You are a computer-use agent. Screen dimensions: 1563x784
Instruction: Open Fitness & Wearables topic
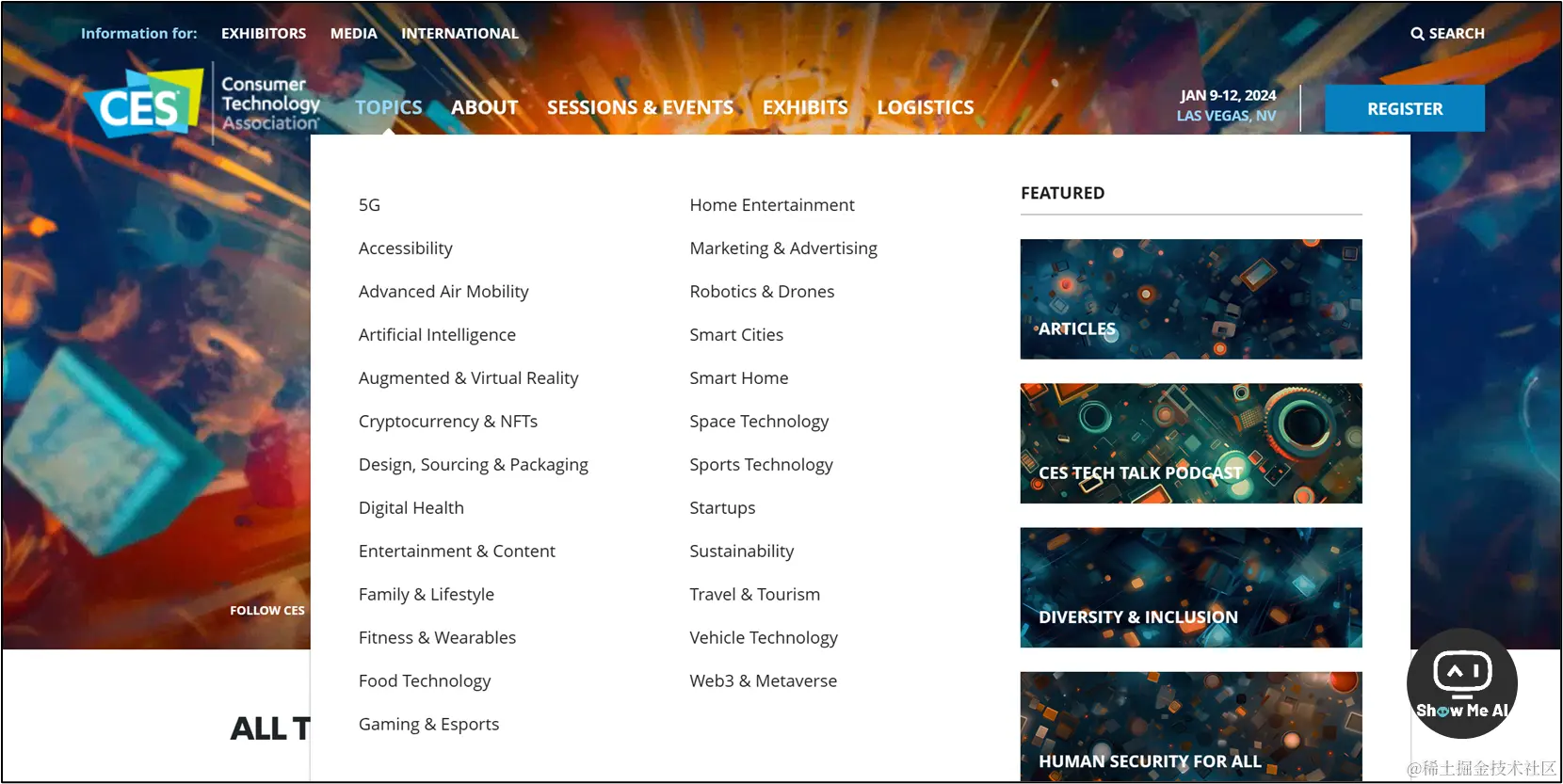click(437, 638)
